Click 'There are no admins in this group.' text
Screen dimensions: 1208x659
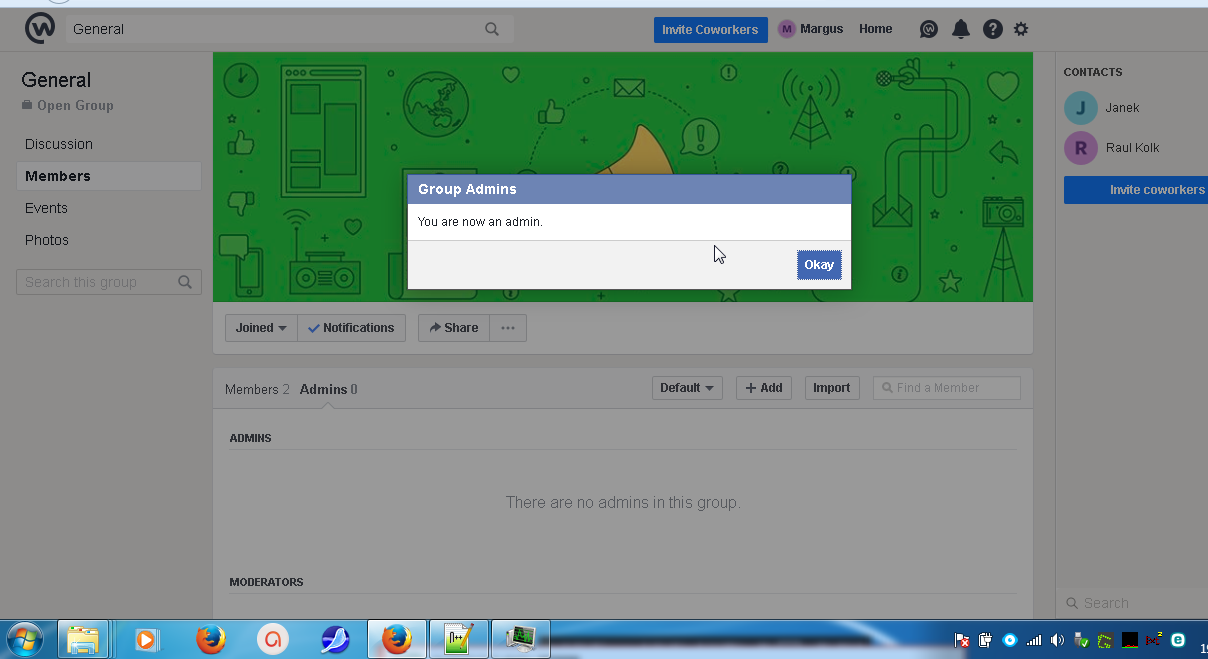(x=623, y=502)
